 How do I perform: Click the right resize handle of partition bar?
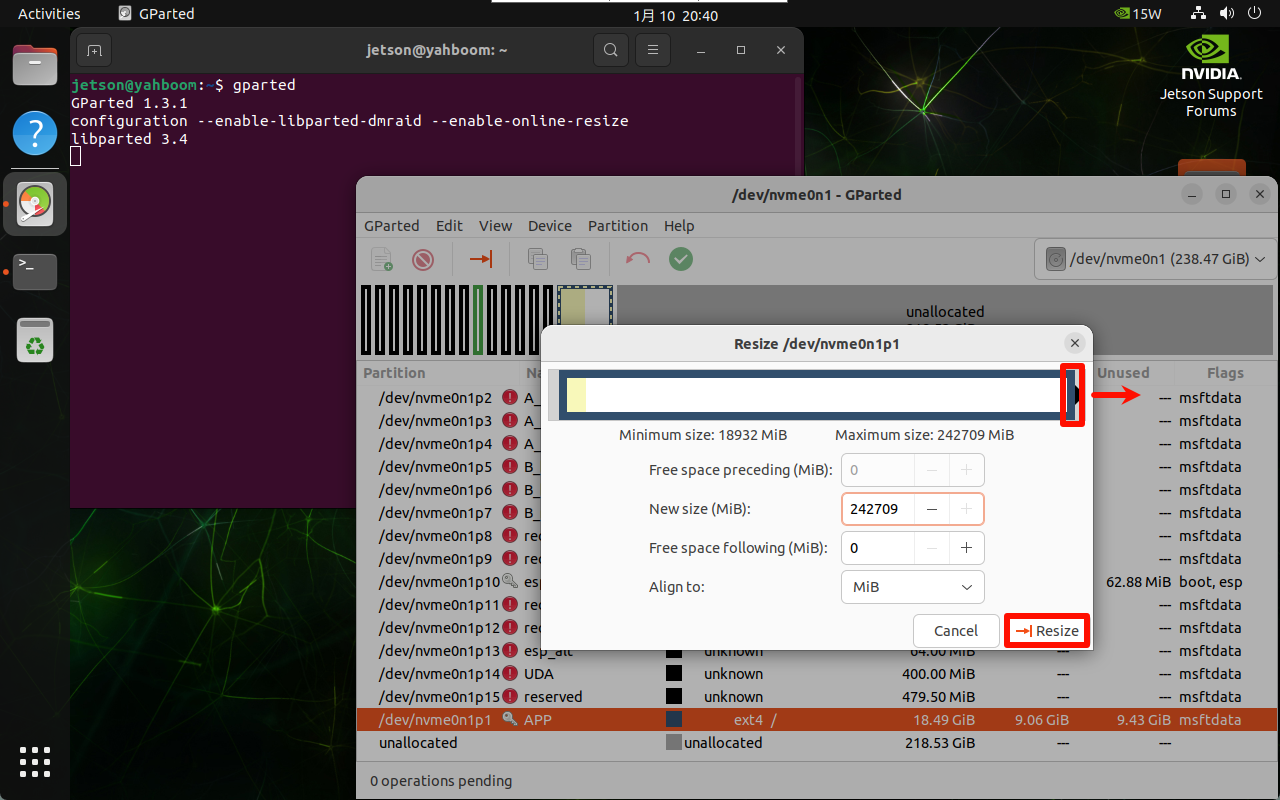pos(1072,395)
